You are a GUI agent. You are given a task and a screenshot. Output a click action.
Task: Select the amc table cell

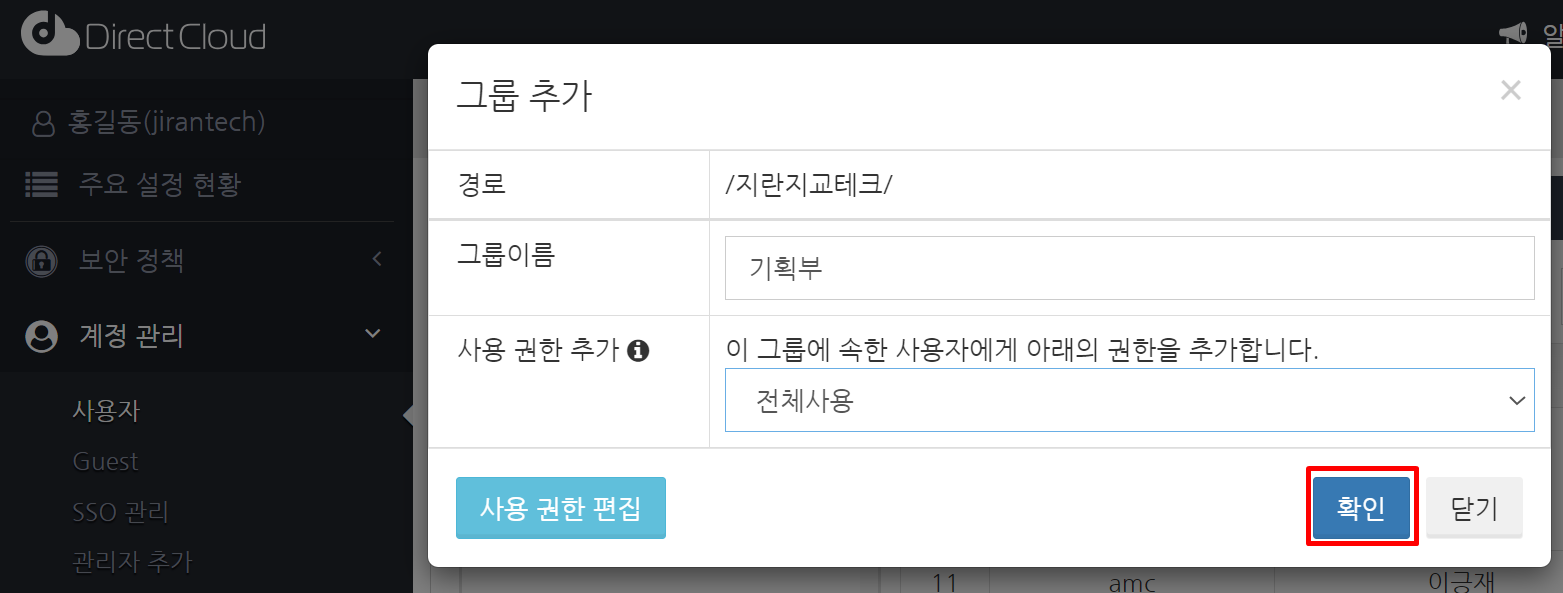[x=1132, y=582]
